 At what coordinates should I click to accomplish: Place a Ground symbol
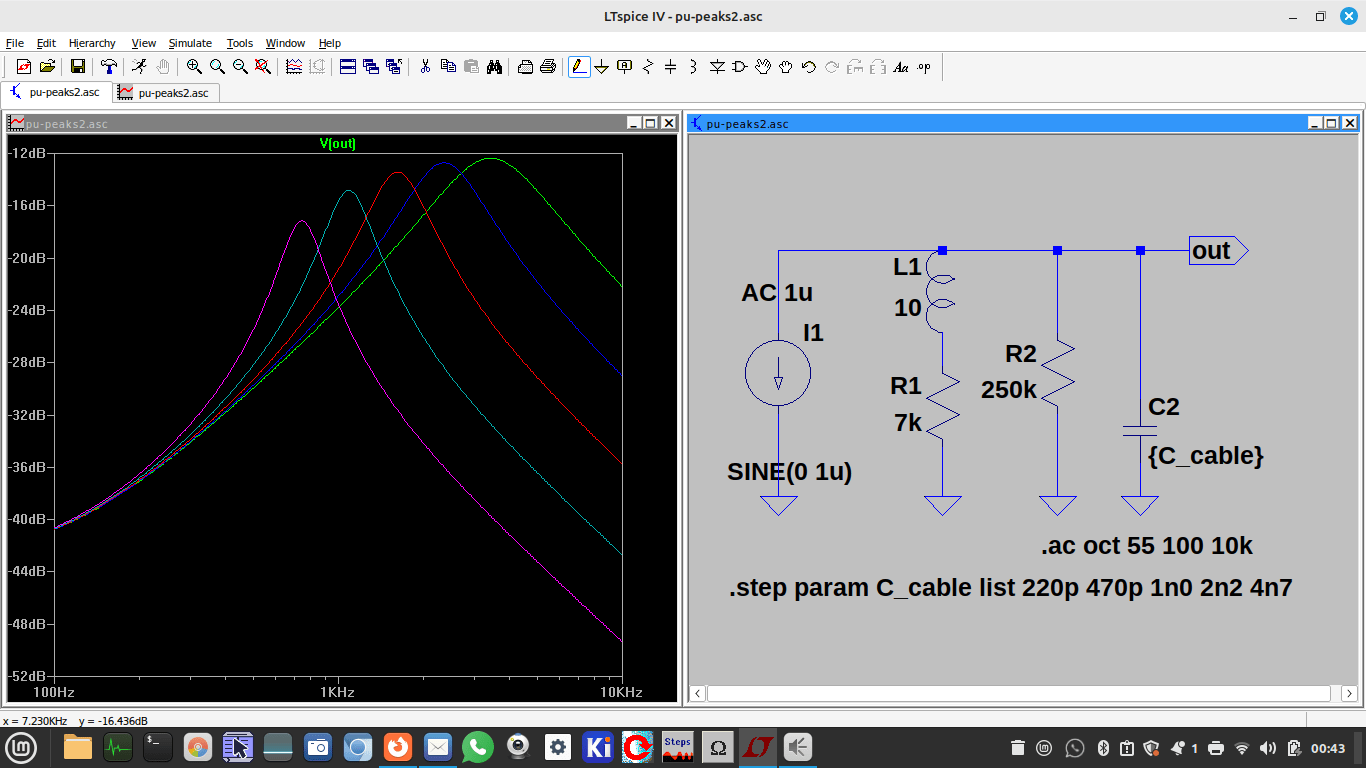602,67
